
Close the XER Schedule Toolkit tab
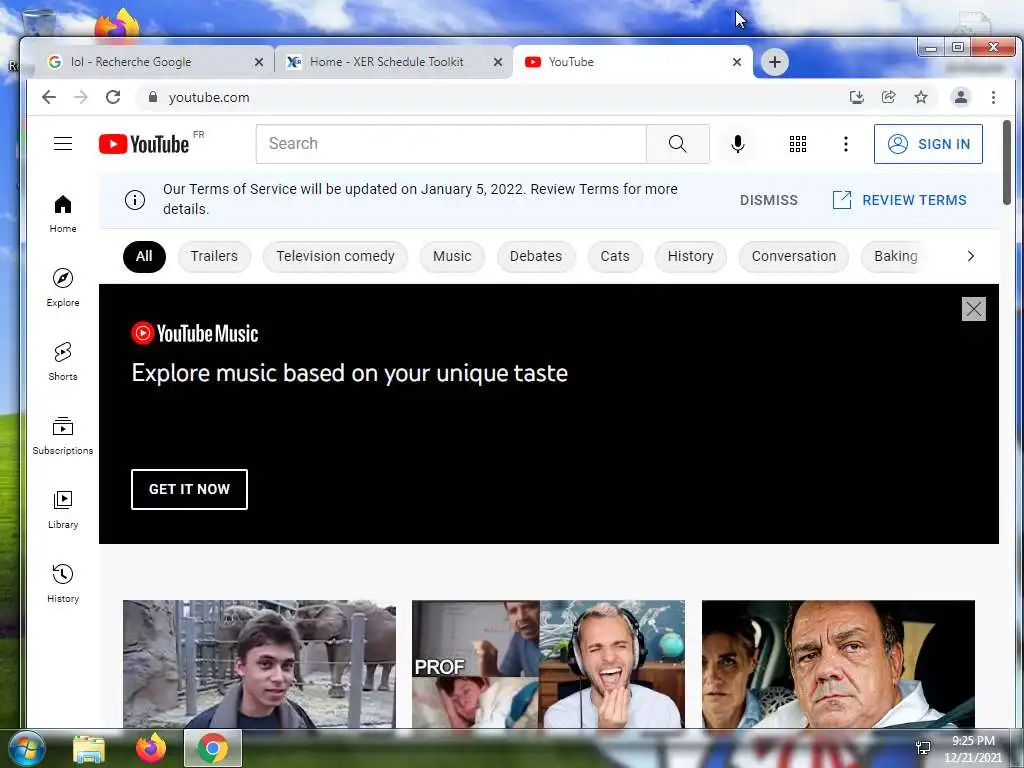tap(498, 62)
